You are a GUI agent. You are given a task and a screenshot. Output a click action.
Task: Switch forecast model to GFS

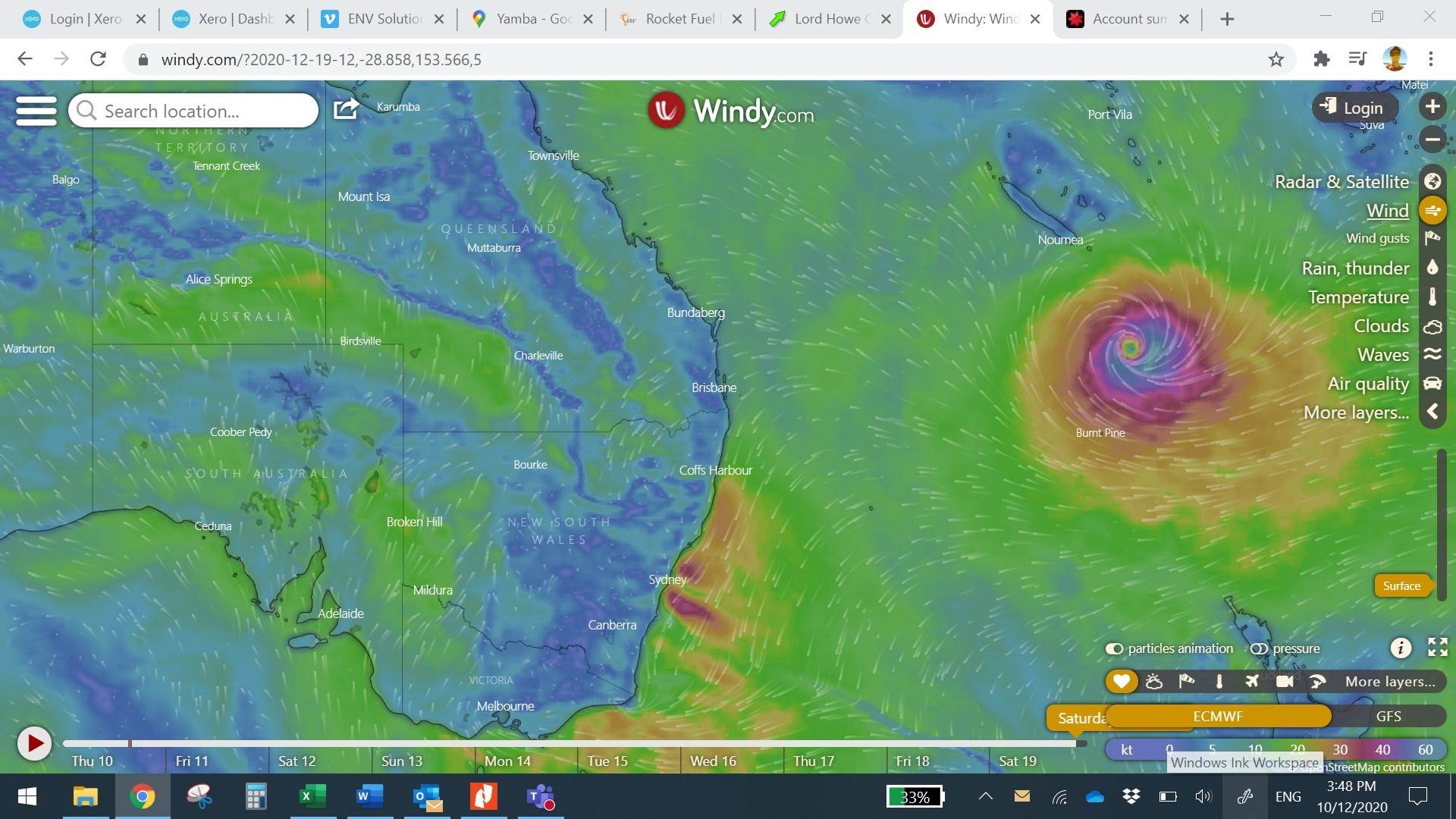(x=1388, y=716)
